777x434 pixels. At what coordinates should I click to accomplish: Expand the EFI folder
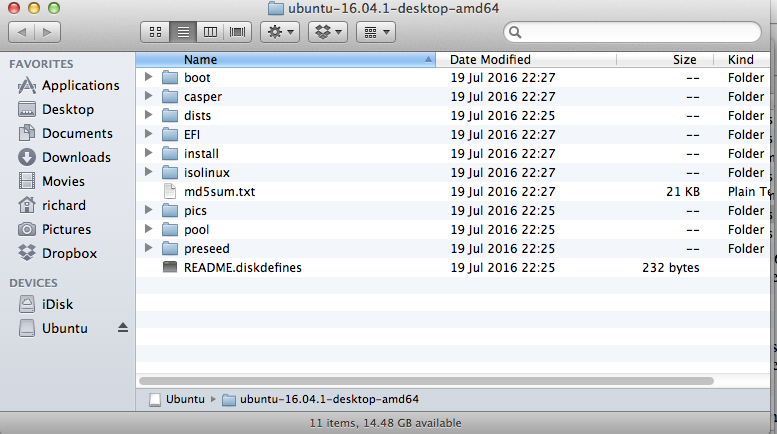click(x=148, y=134)
